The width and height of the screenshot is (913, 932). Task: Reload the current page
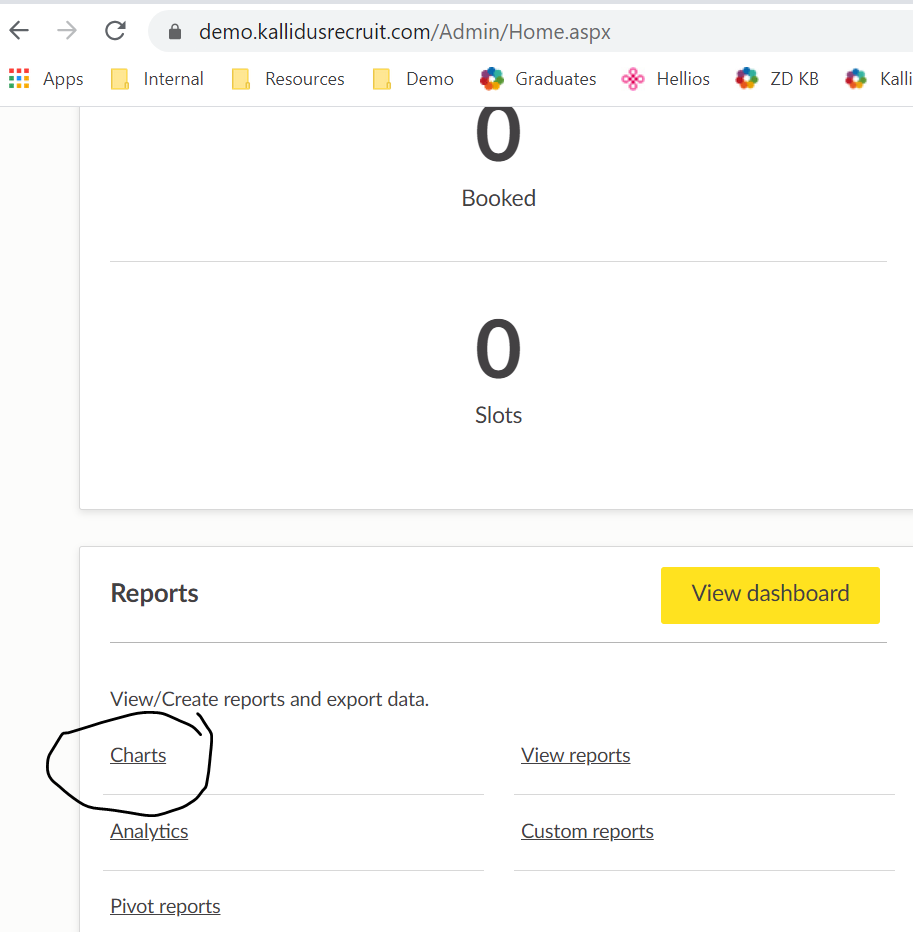point(116,31)
